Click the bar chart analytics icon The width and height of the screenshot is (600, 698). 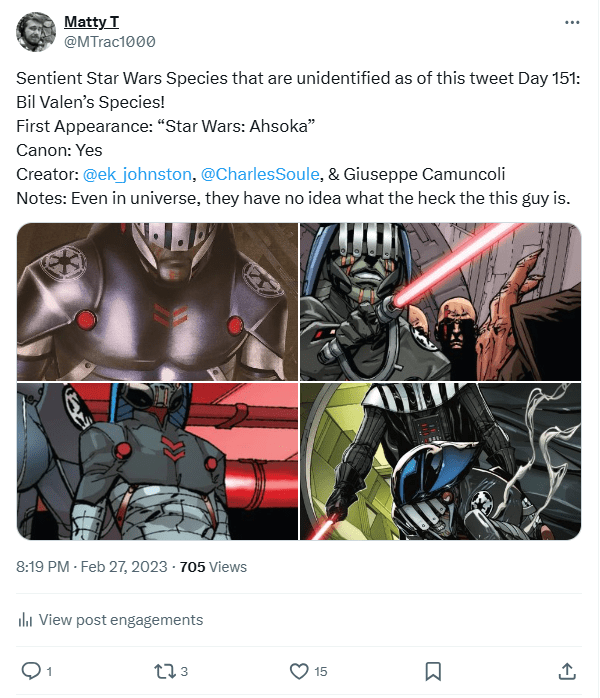coord(25,619)
